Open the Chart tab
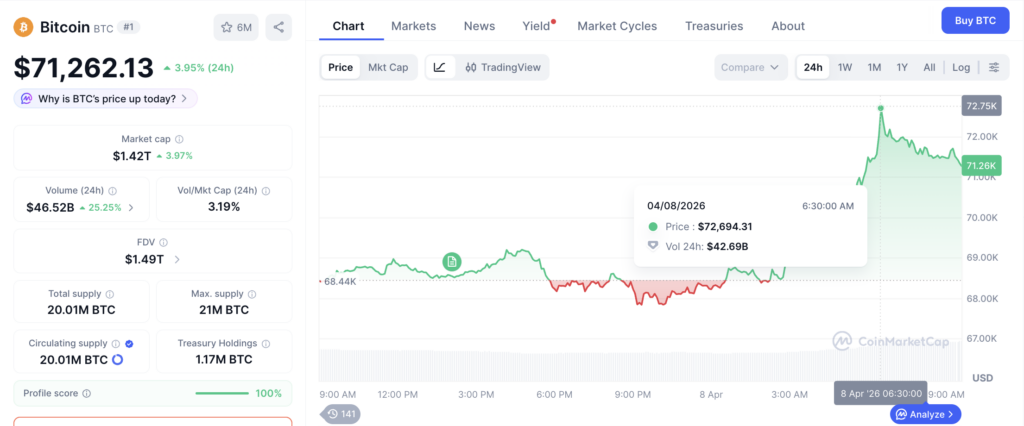 click(349, 26)
